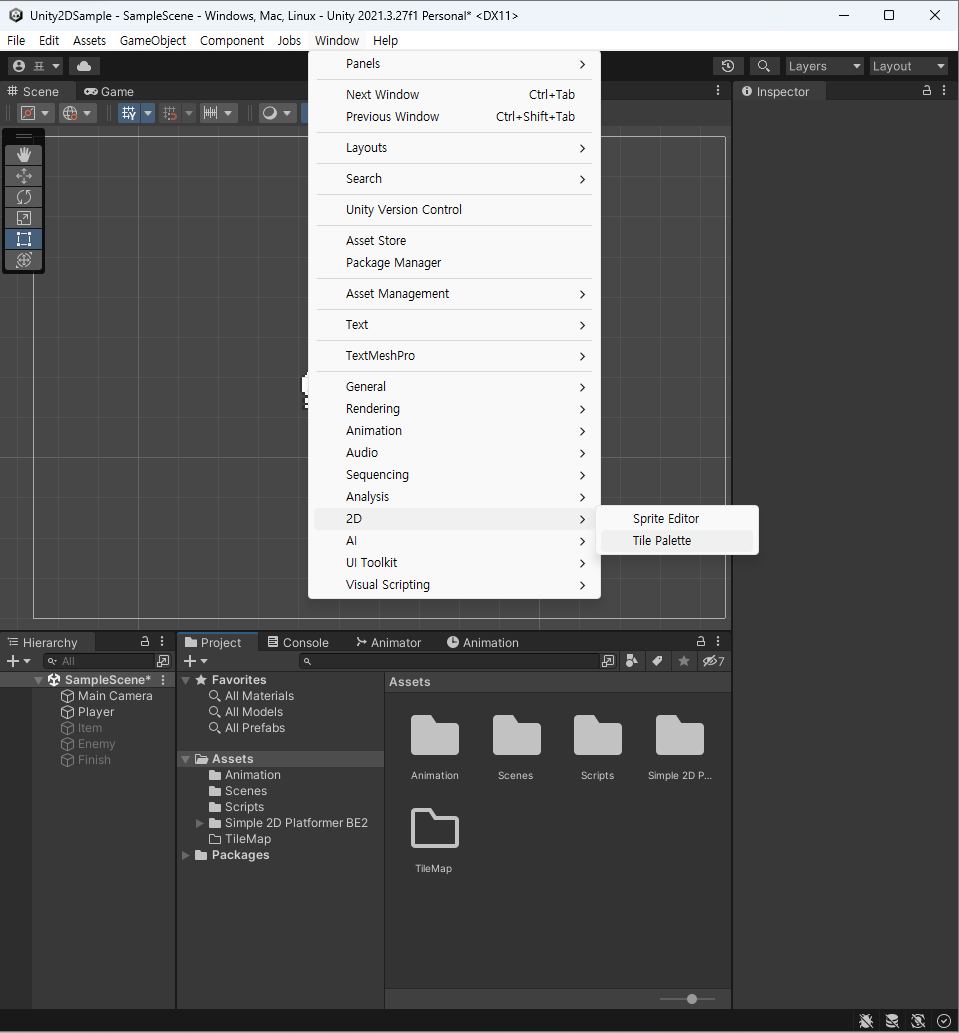Click the Save search star icon

pos(684,661)
